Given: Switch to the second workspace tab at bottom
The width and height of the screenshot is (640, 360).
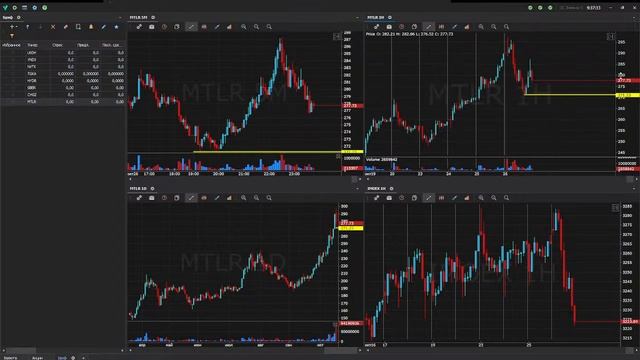Looking at the screenshot, I should [38, 358].
